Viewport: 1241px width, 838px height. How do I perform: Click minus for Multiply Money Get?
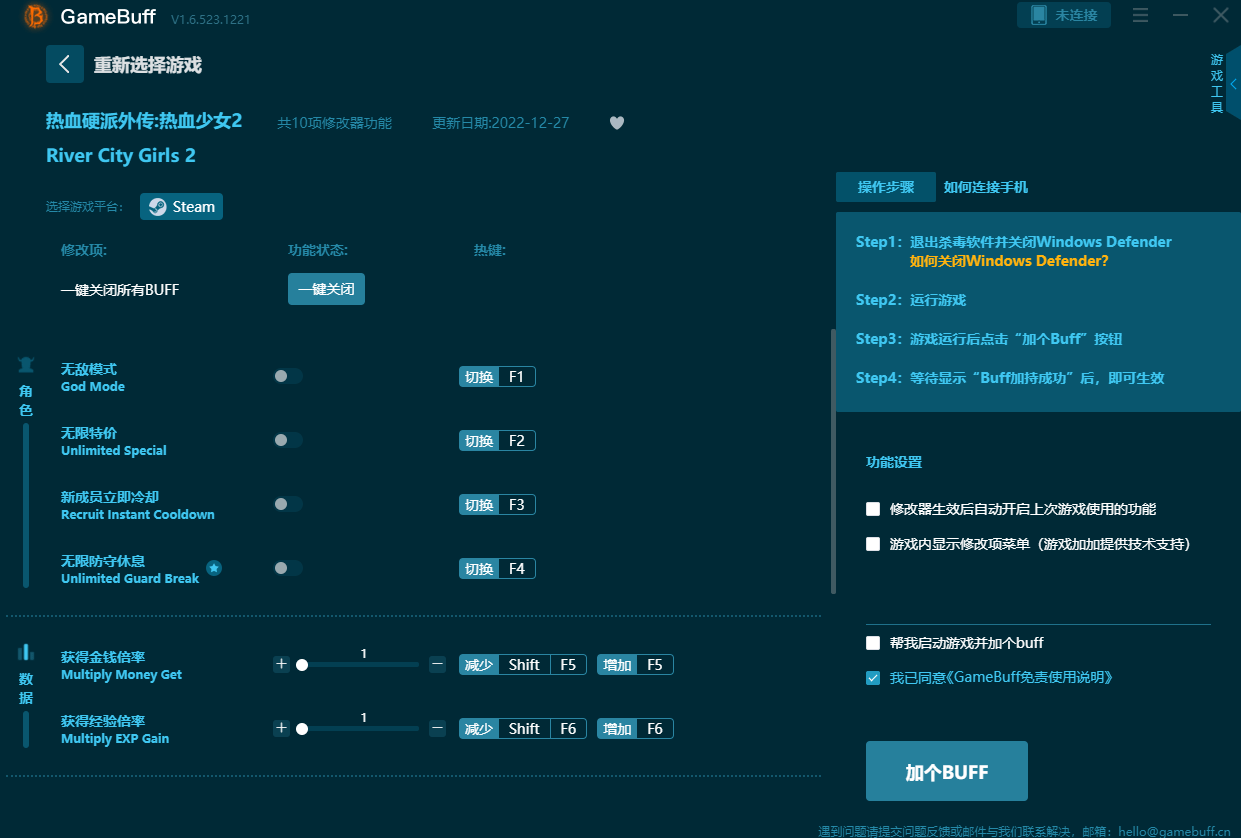[x=437, y=664]
